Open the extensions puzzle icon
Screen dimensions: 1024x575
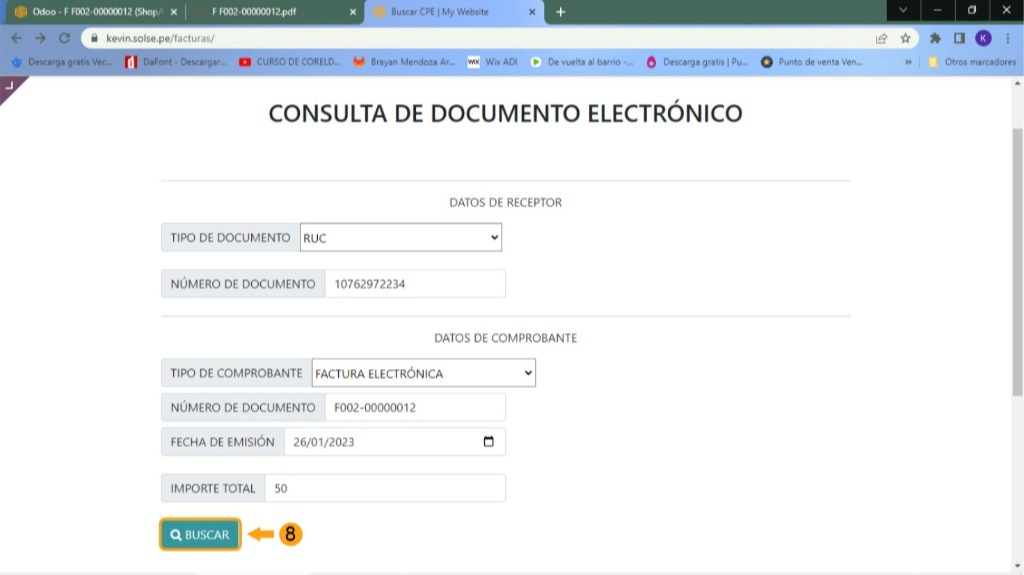936,38
